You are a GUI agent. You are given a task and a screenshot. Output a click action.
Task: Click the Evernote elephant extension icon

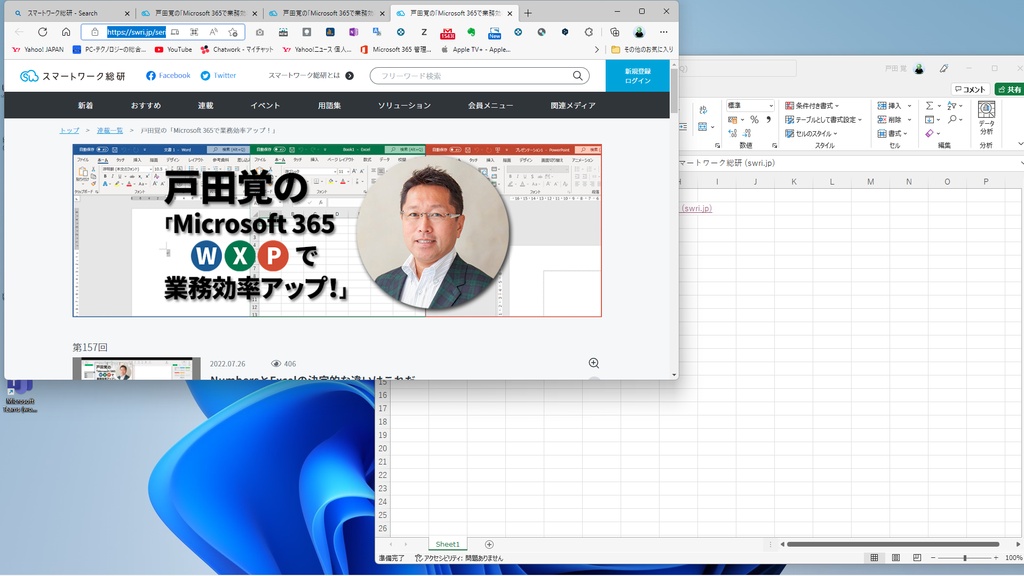471,32
